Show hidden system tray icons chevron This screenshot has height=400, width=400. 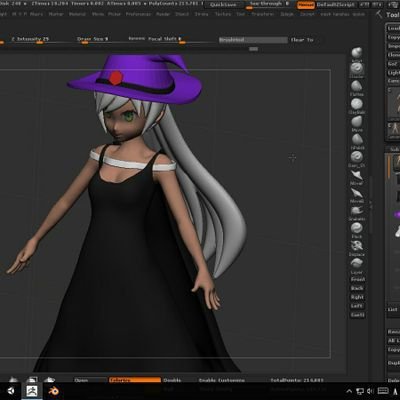(349, 391)
